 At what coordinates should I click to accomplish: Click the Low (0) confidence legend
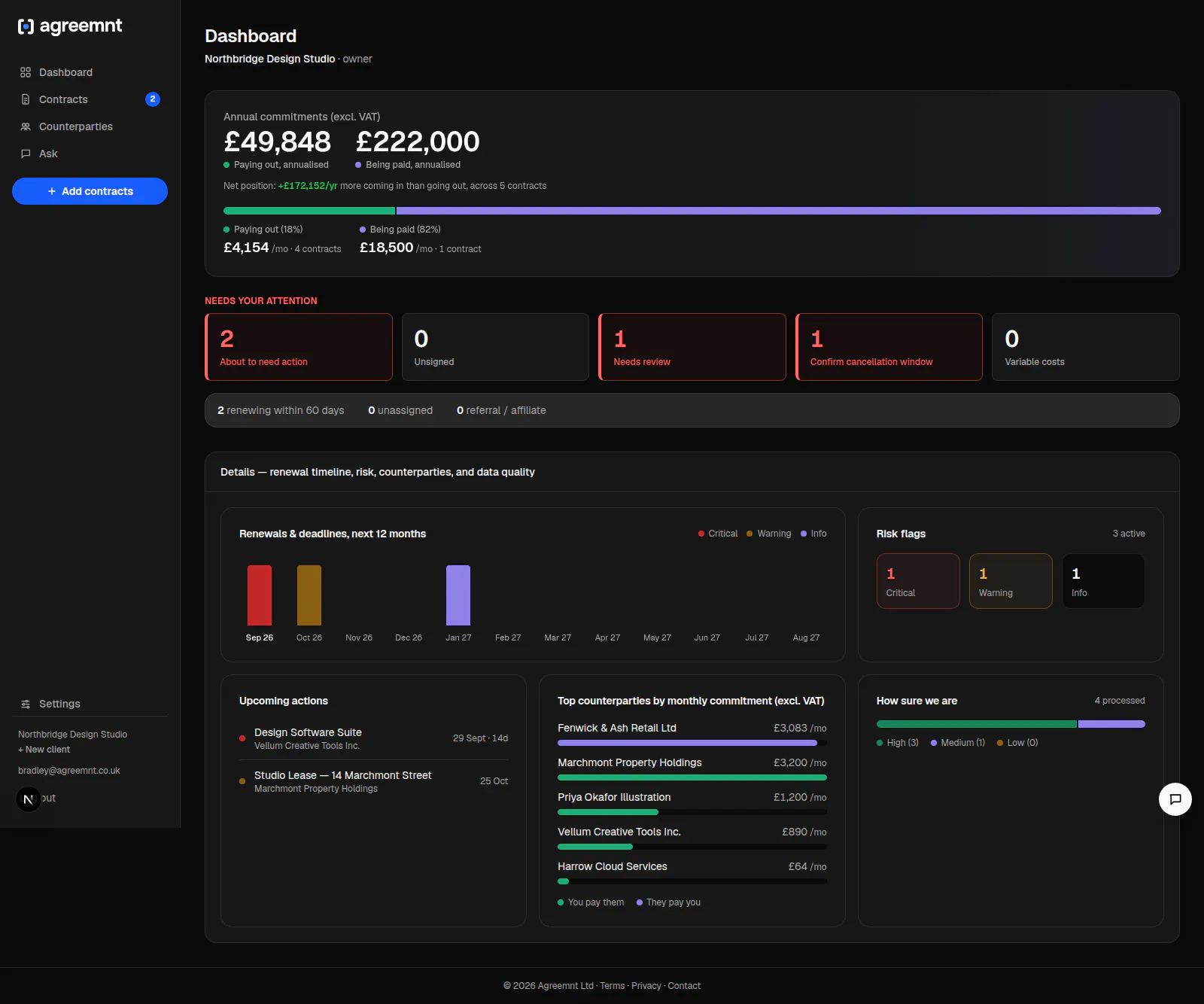click(x=1017, y=743)
